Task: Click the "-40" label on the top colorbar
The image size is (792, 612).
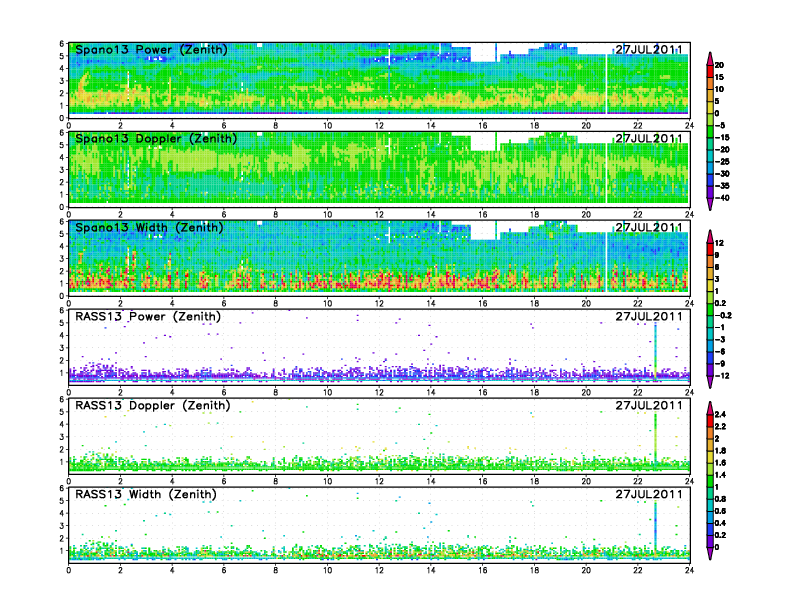Action: click(722, 198)
